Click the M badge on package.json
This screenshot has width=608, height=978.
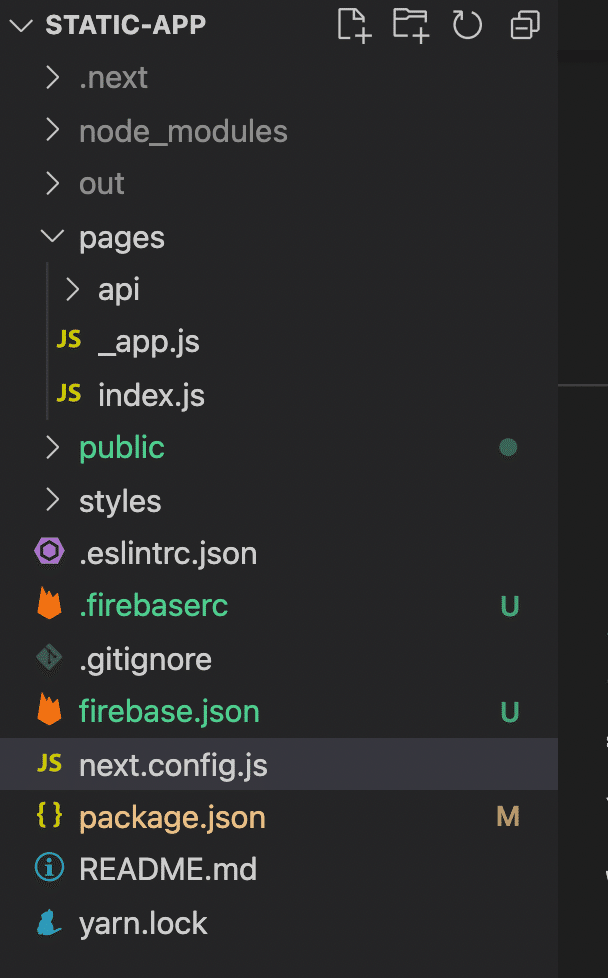(x=509, y=816)
